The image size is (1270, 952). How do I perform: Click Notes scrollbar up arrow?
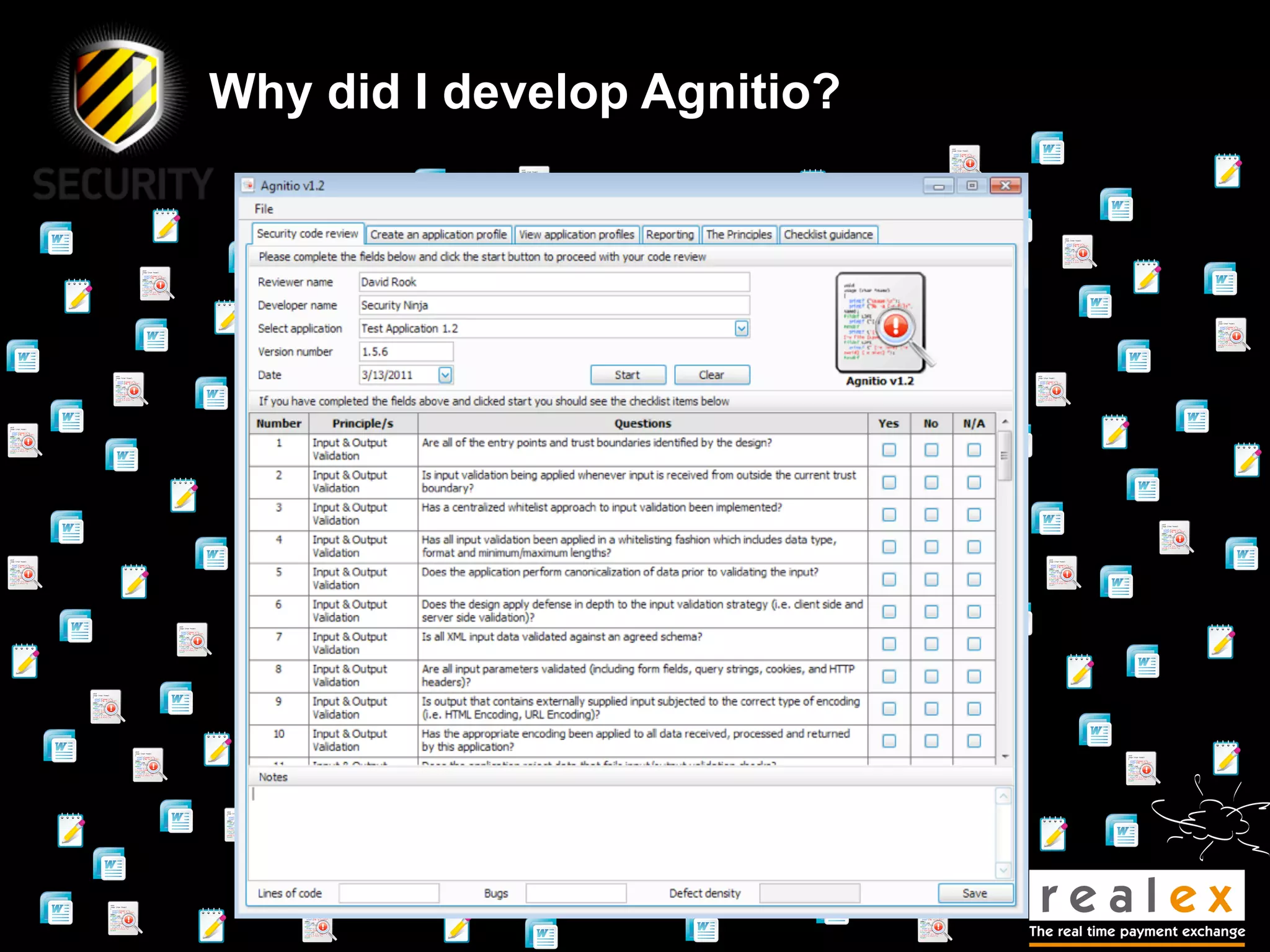(x=1003, y=796)
